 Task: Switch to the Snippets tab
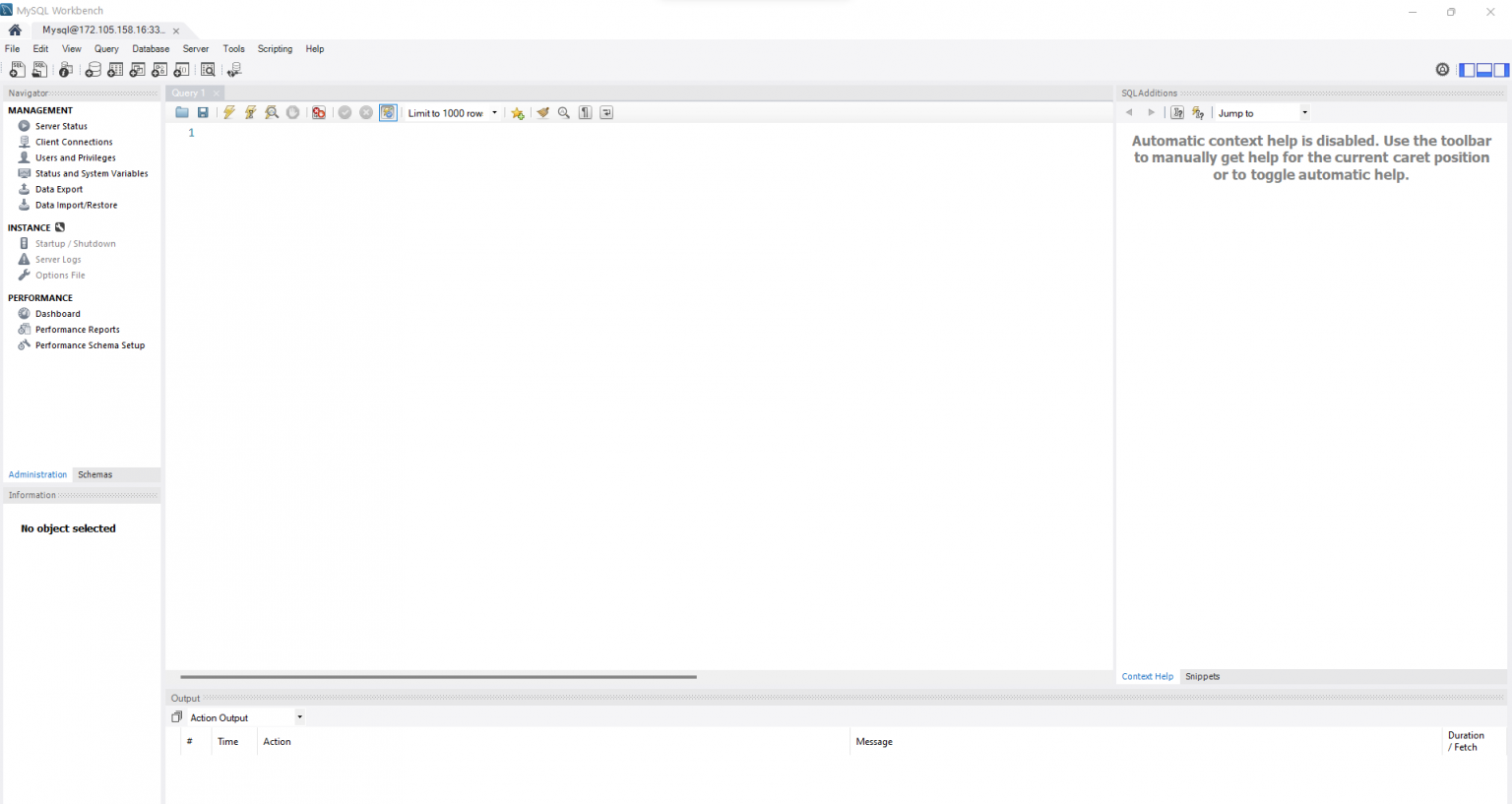tap(1202, 676)
